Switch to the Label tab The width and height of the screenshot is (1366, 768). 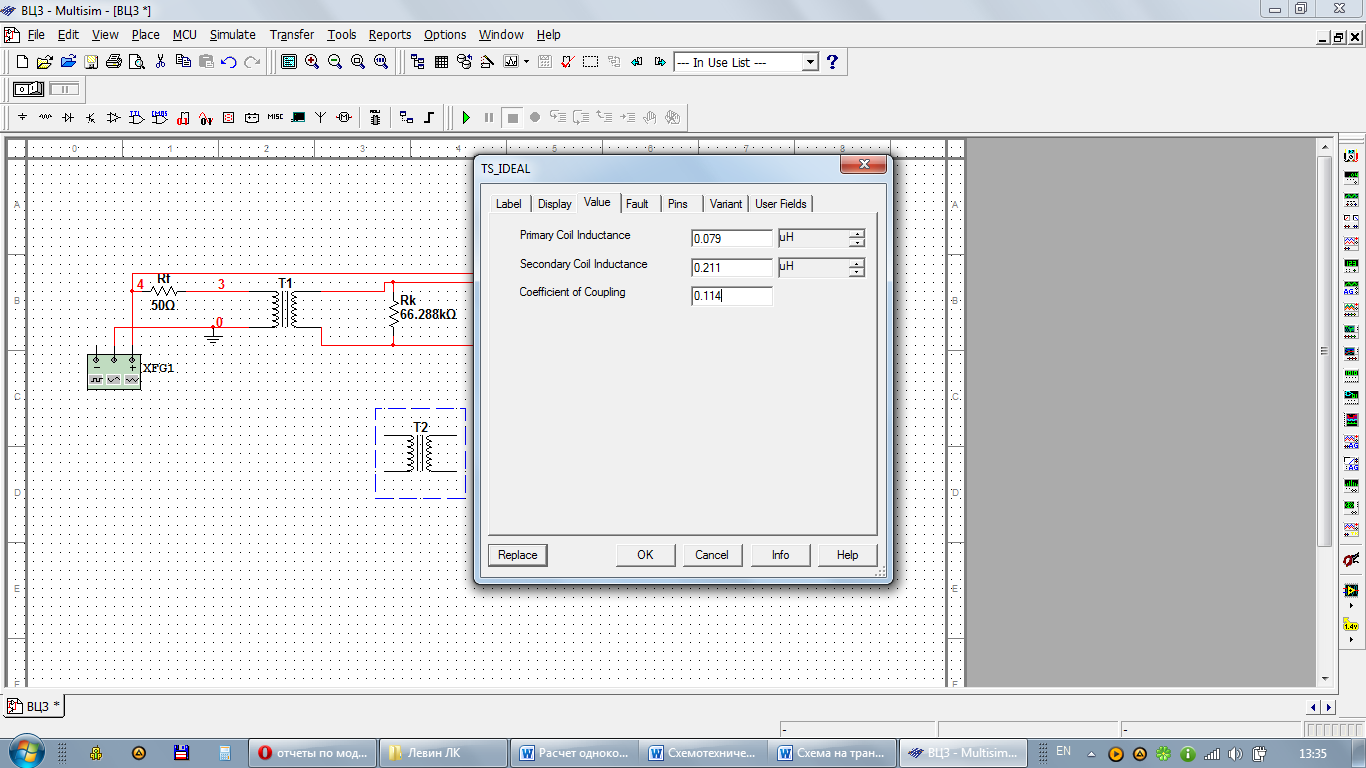coord(509,204)
